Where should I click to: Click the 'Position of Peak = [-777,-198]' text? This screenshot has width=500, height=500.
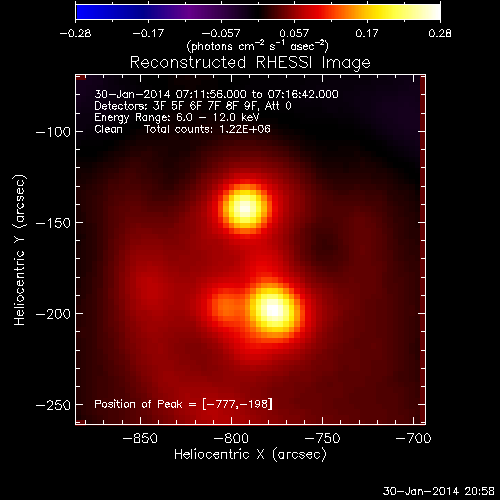coord(183,404)
